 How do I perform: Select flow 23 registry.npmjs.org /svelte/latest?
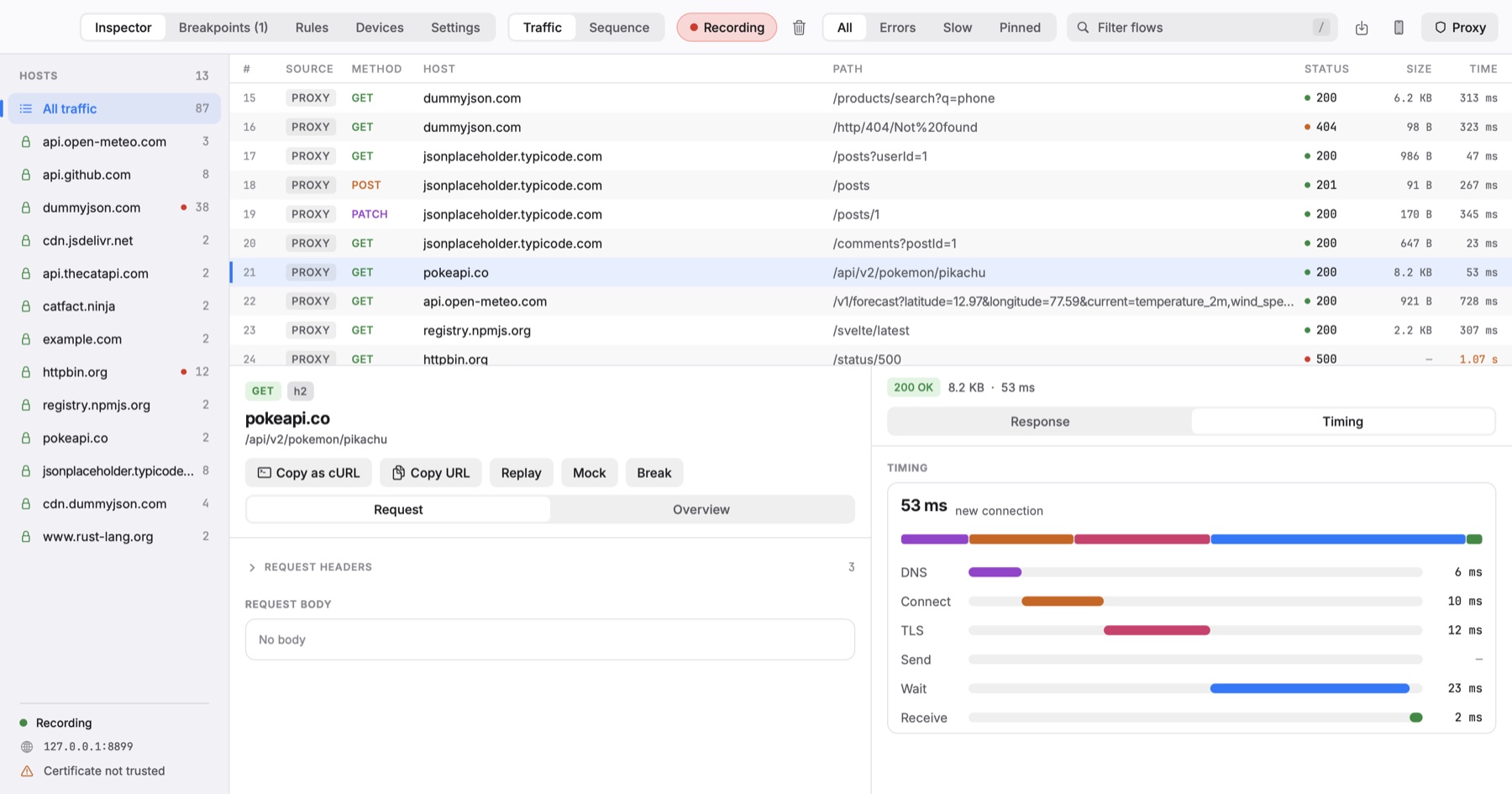[x=870, y=330]
